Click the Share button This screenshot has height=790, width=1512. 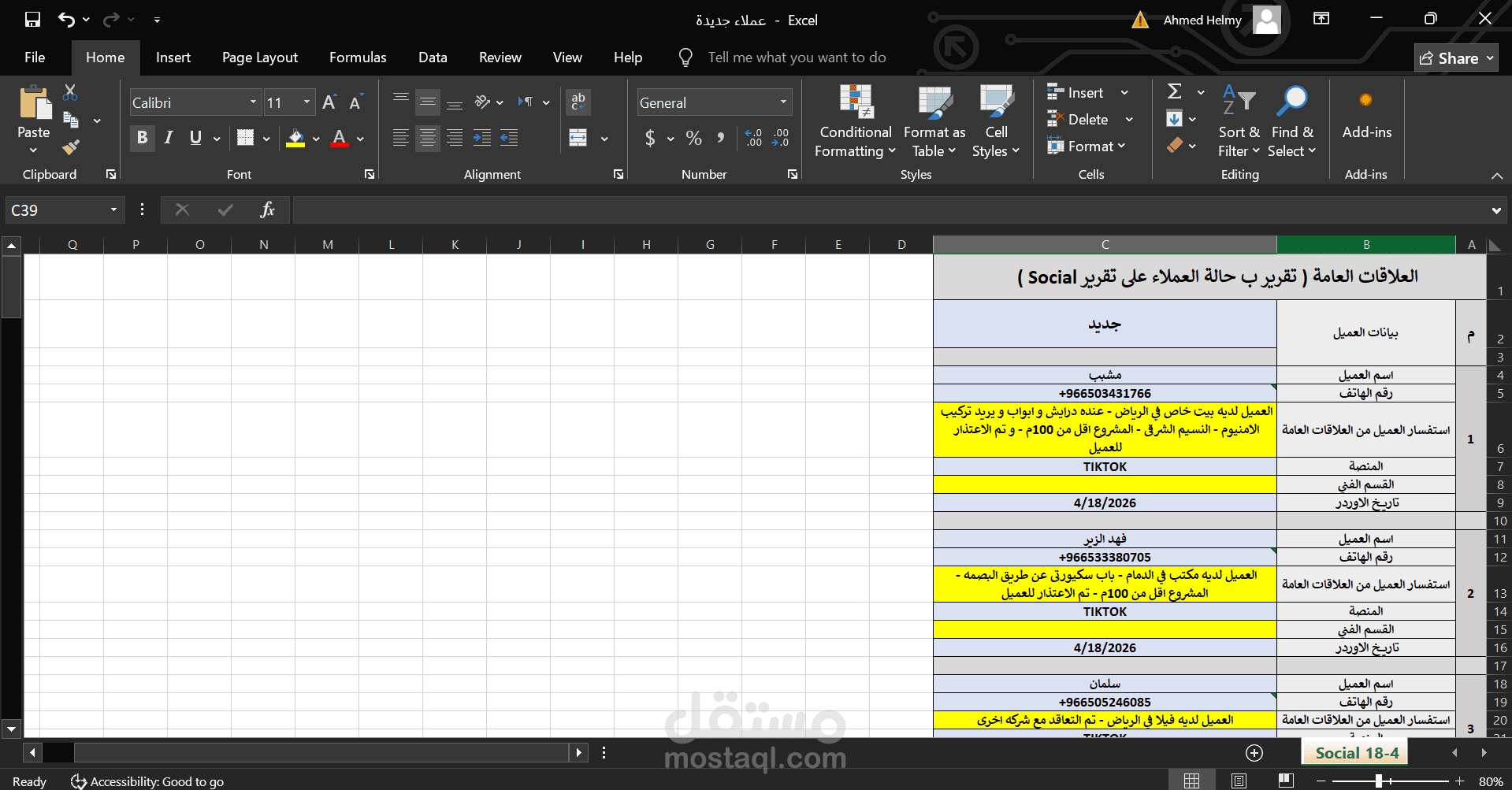(1456, 58)
